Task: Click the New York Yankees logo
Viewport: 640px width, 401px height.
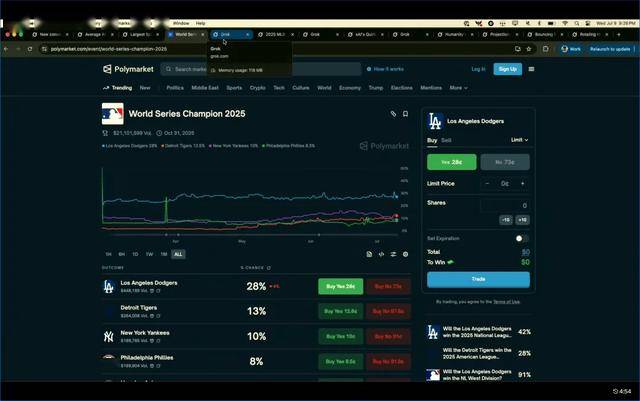Action: pos(108,336)
